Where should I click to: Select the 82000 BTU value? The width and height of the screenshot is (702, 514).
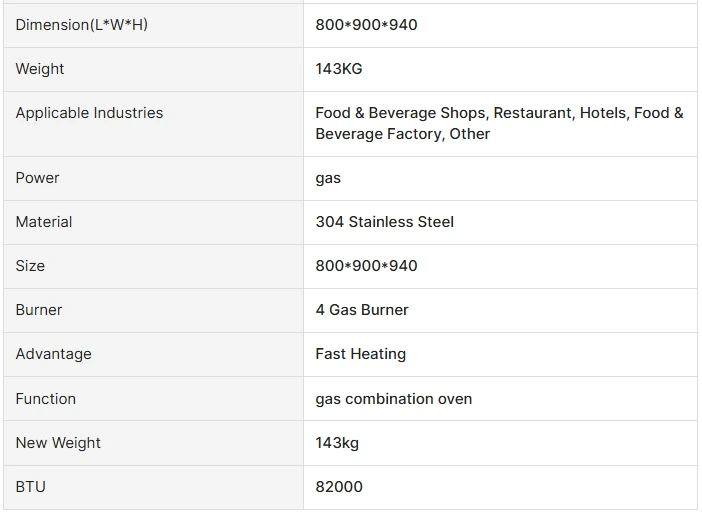339,487
